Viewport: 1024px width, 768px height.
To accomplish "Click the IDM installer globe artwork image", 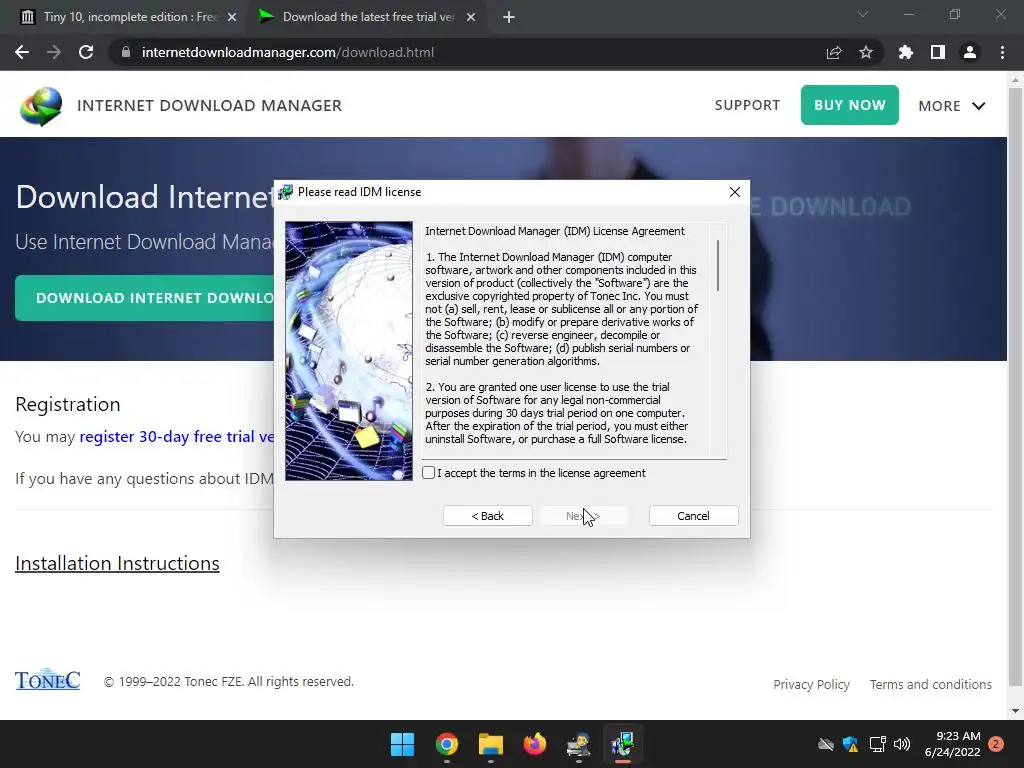I will (349, 351).
